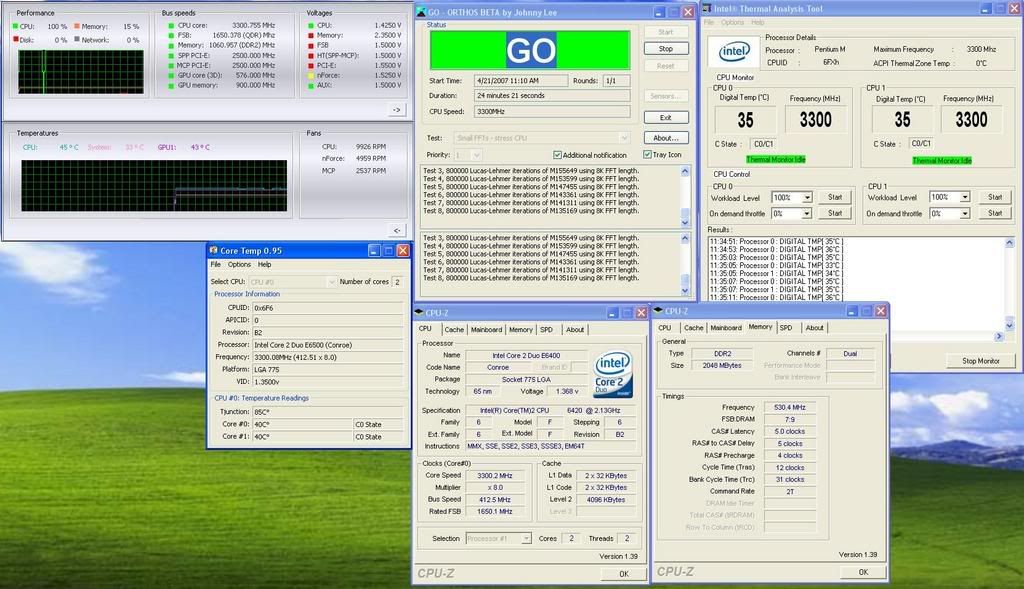Screen dimensions: 1024x589
Task: Switch to the SPD tab in CPU-Z
Action: [545, 329]
